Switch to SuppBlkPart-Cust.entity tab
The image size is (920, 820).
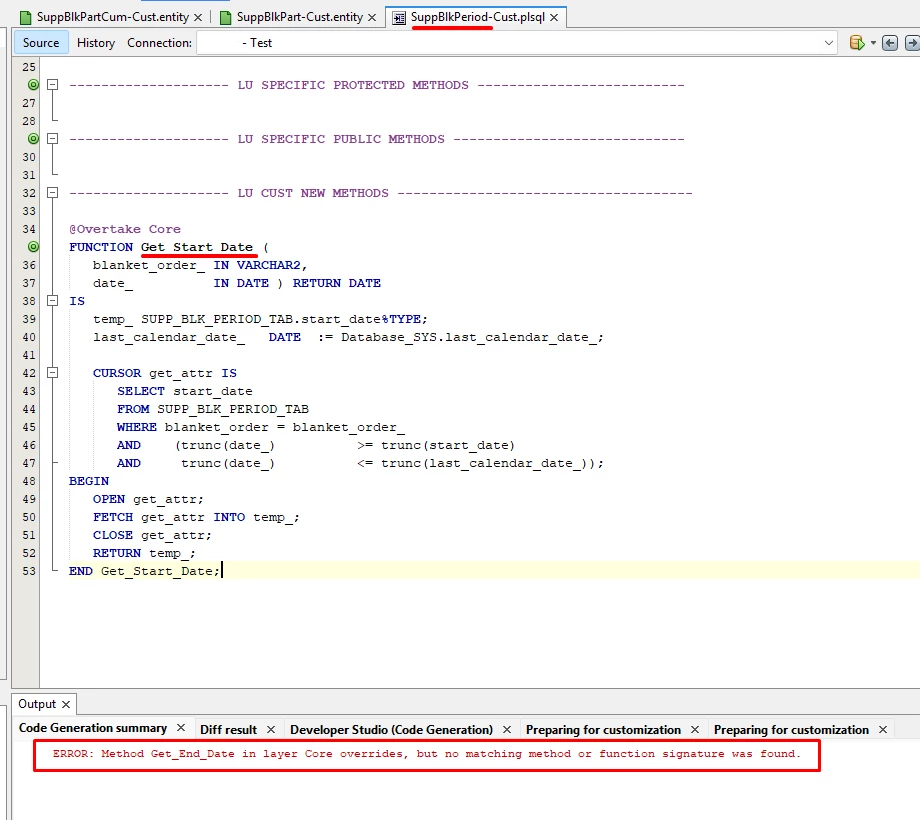[299, 17]
